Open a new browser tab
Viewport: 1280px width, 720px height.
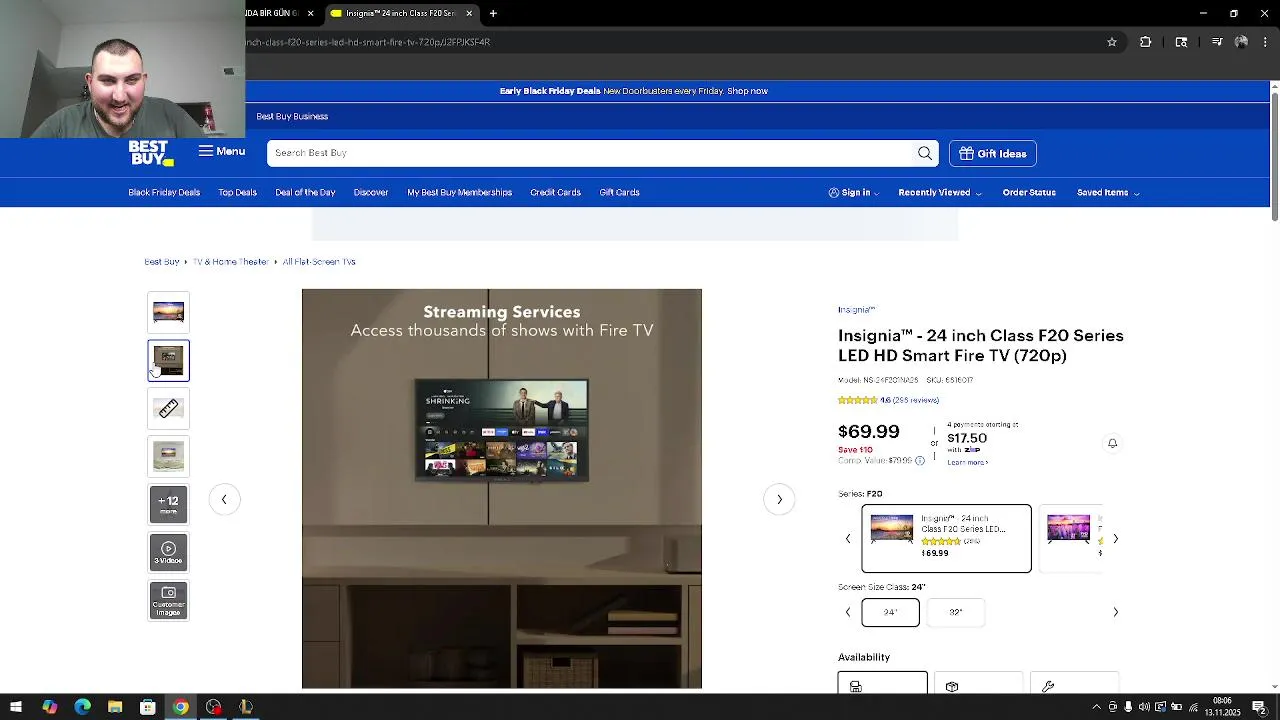pos(493,13)
